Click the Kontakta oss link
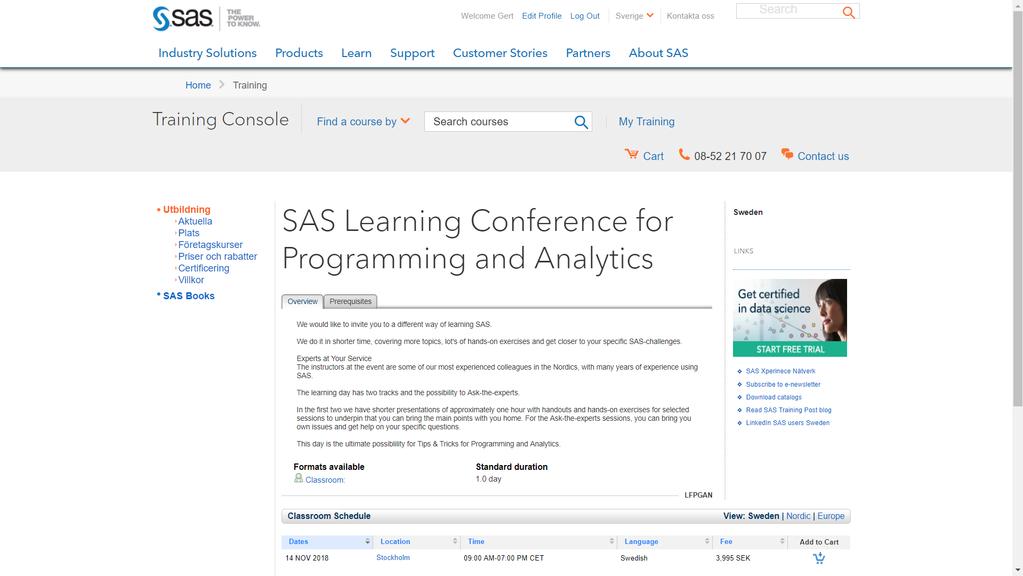The image size is (1023, 576). coord(690,16)
